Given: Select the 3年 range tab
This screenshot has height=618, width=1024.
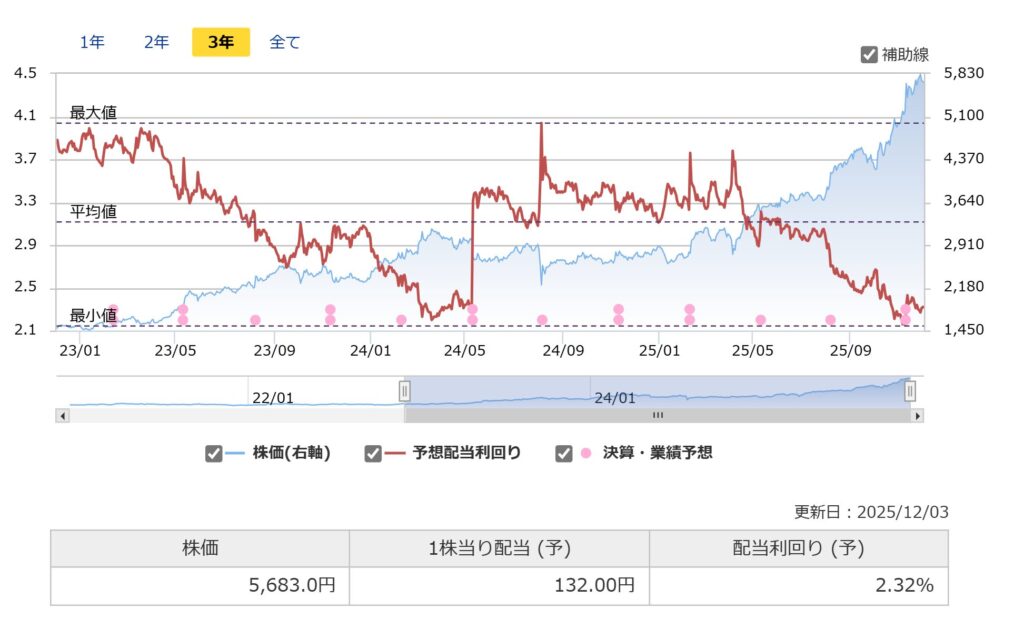Looking at the screenshot, I should (221, 42).
